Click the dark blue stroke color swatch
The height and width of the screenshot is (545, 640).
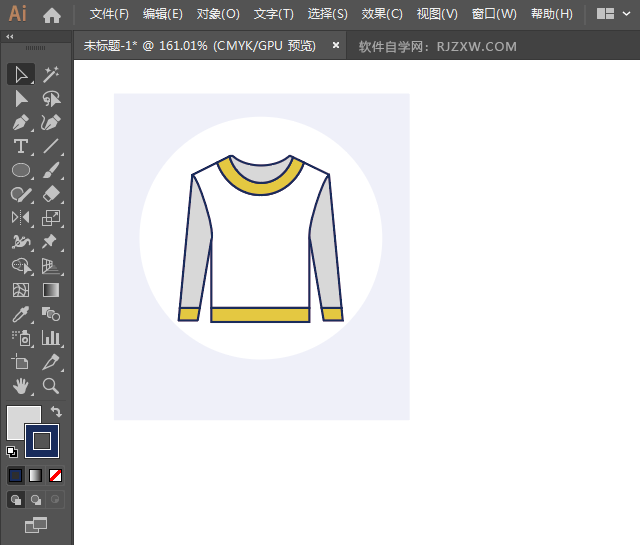[x=42, y=441]
